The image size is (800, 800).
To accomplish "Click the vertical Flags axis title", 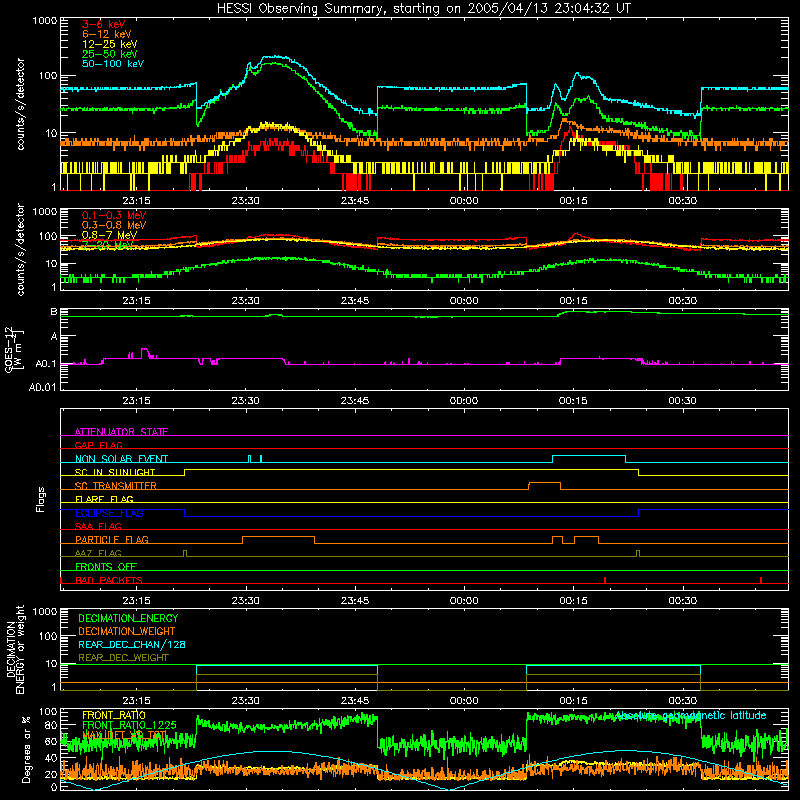I will [x=41, y=499].
